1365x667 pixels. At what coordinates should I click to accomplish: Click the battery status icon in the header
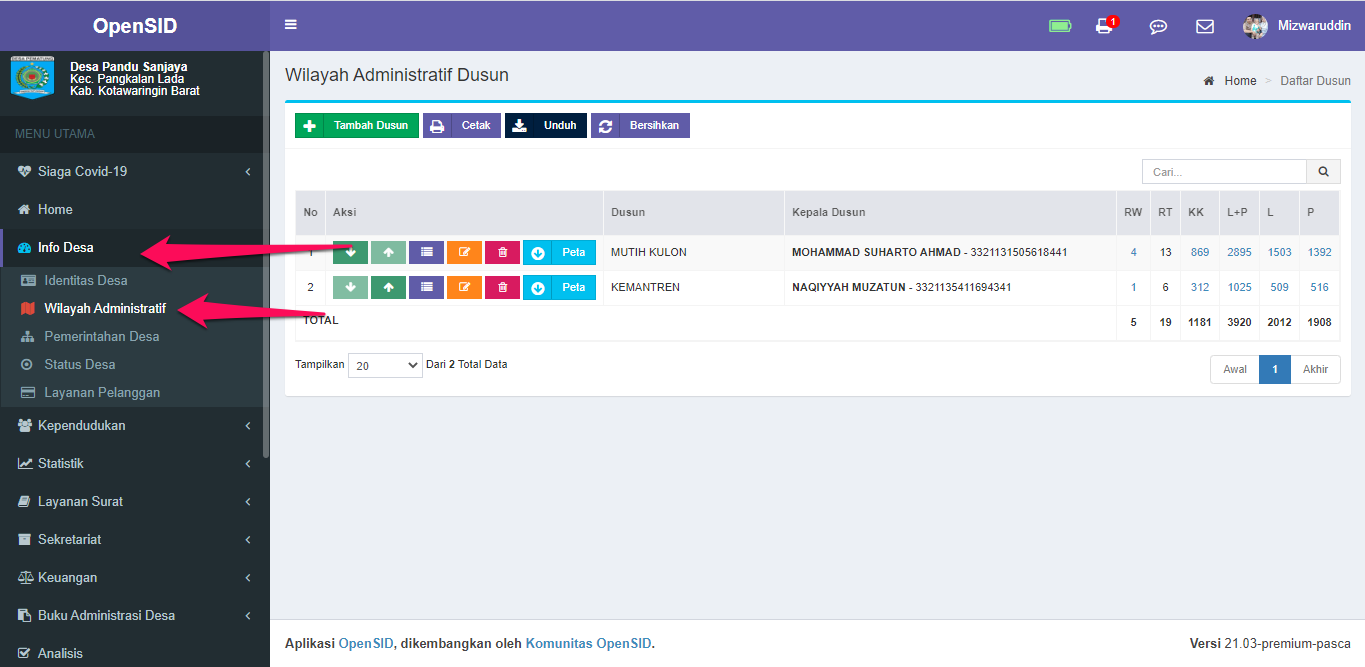1059,24
